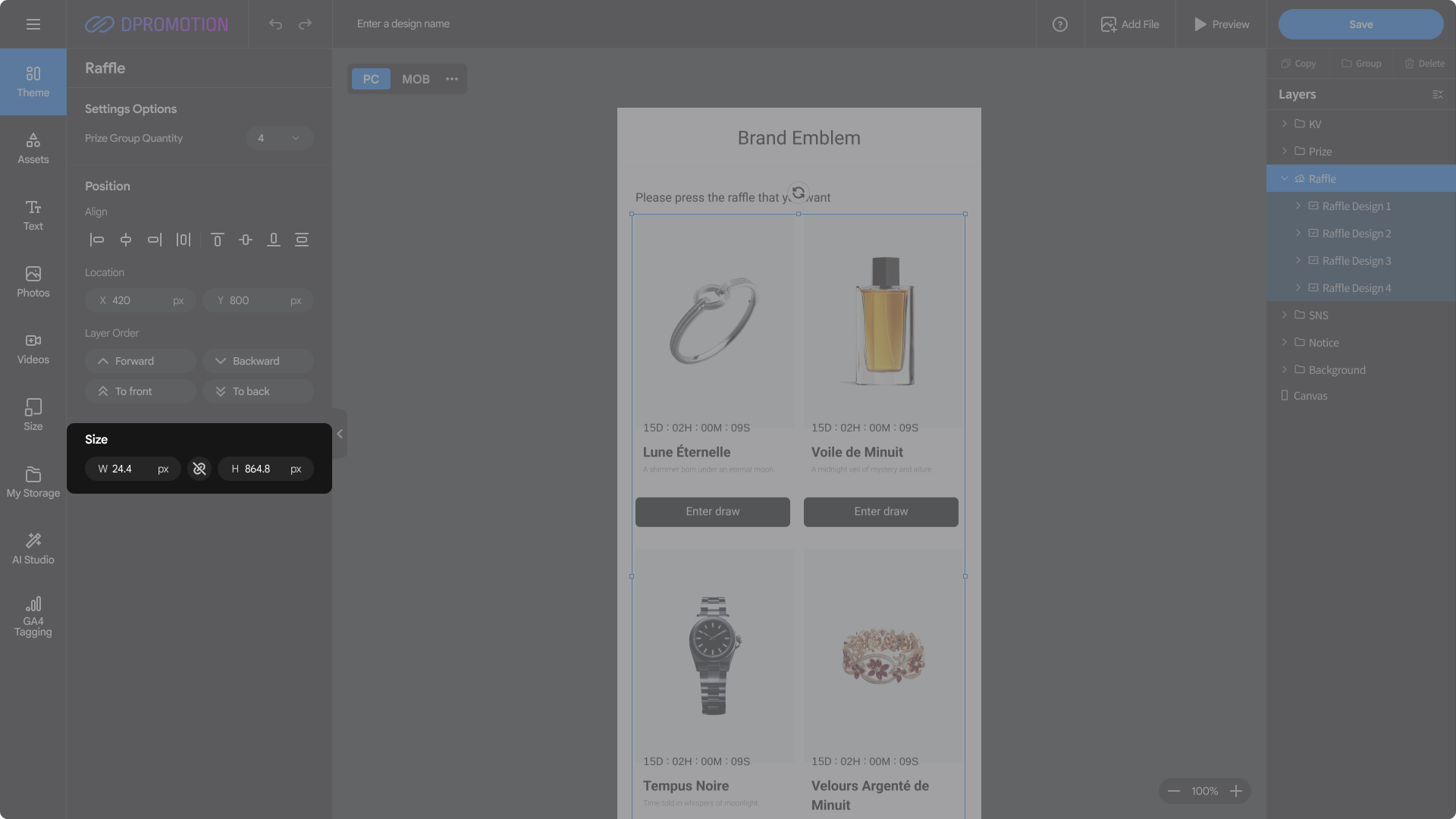This screenshot has width=1456, height=819.
Task: Collapse the left settings panel arrow
Action: click(x=340, y=434)
